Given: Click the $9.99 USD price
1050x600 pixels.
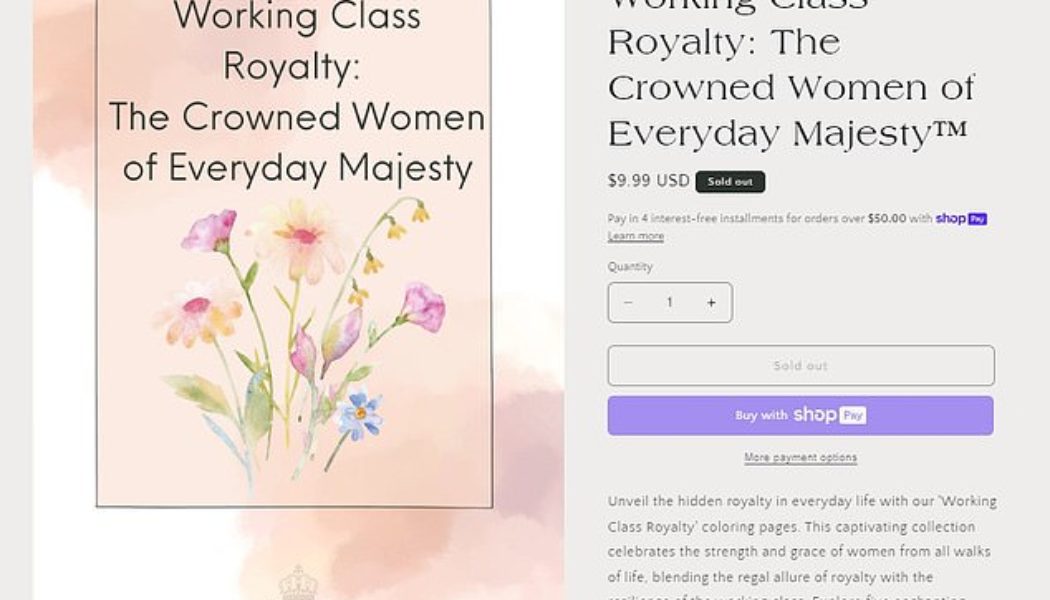Looking at the screenshot, I should 648,181.
